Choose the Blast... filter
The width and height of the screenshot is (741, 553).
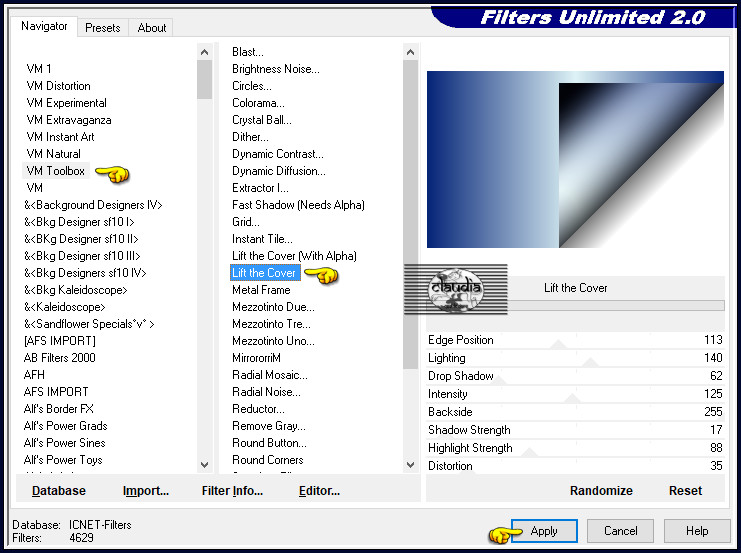tap(248, 52)
